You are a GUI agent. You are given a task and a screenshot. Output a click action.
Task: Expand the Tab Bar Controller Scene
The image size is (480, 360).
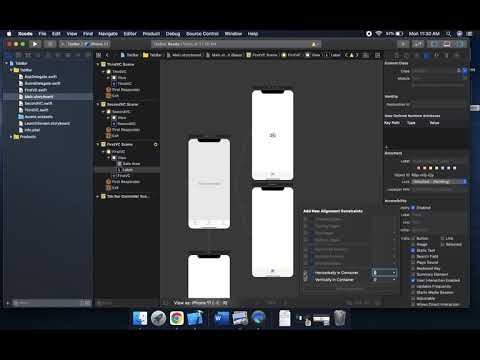(x=98, y=196)
